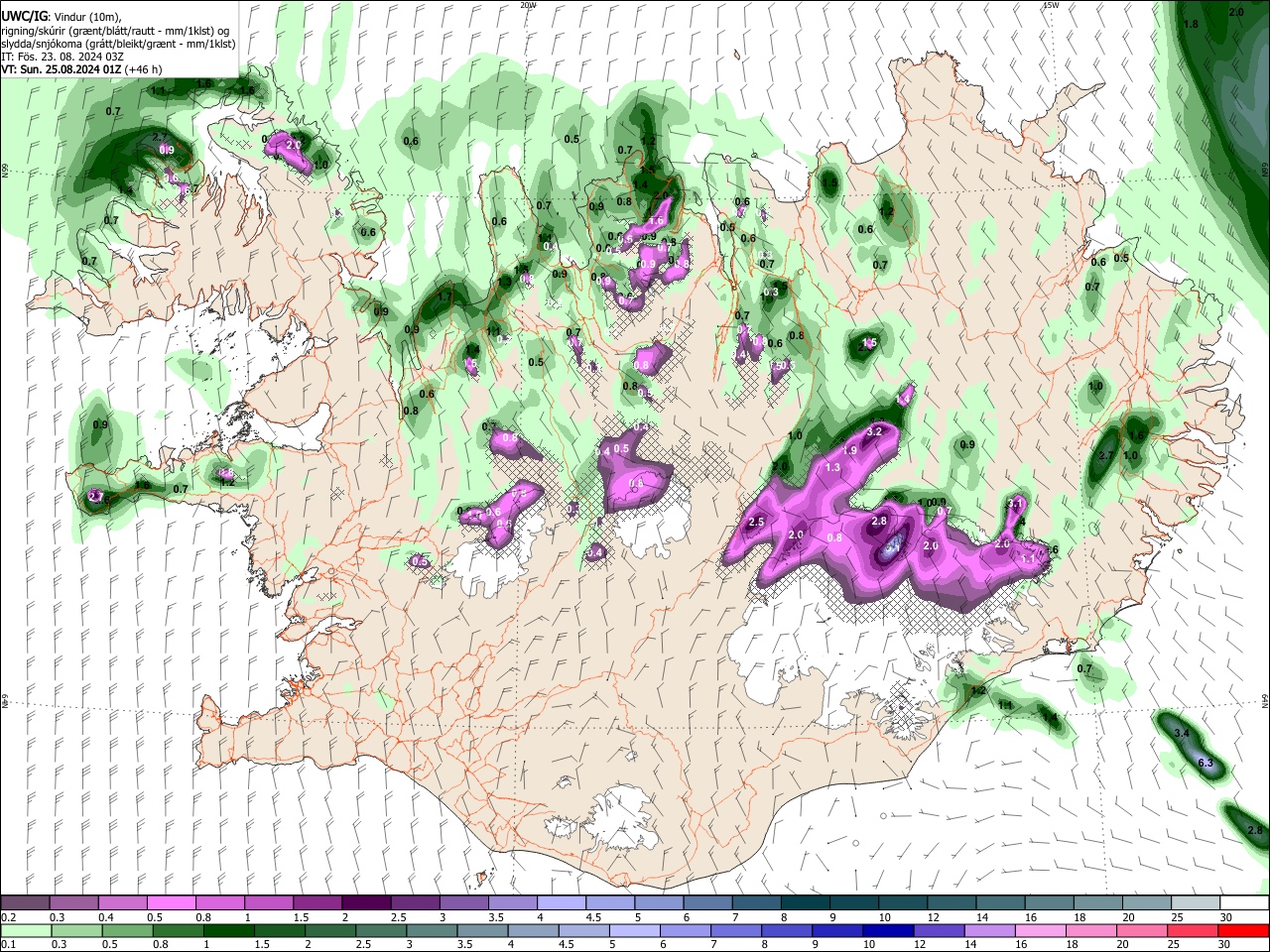
Task: Click the '0.1' label on the rain scale
Action: [x=9, y=945]
